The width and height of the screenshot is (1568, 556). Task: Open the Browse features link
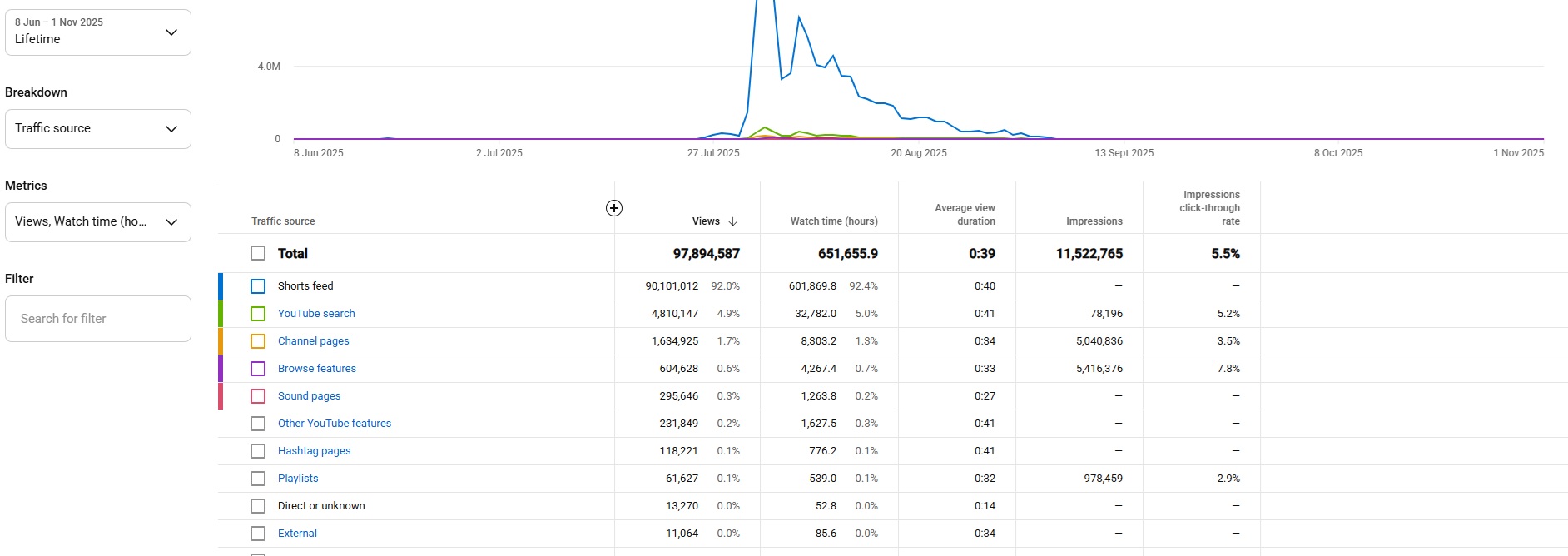point(316,369)
